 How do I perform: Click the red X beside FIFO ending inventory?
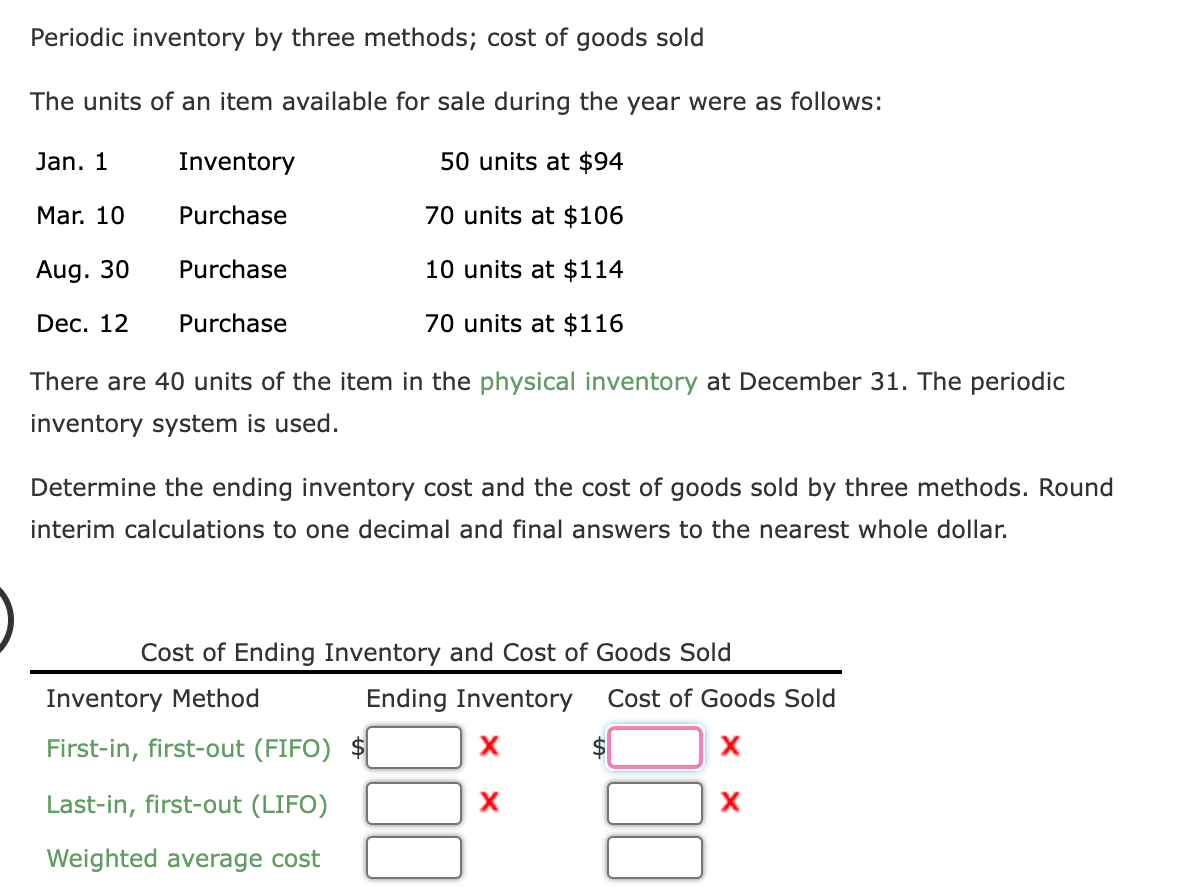coord(487,747)
